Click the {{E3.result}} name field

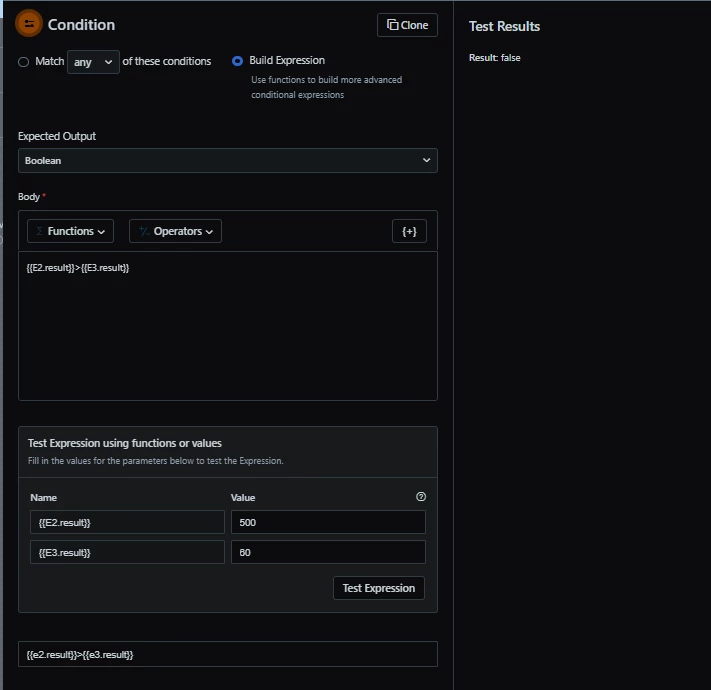pos(127,552)
